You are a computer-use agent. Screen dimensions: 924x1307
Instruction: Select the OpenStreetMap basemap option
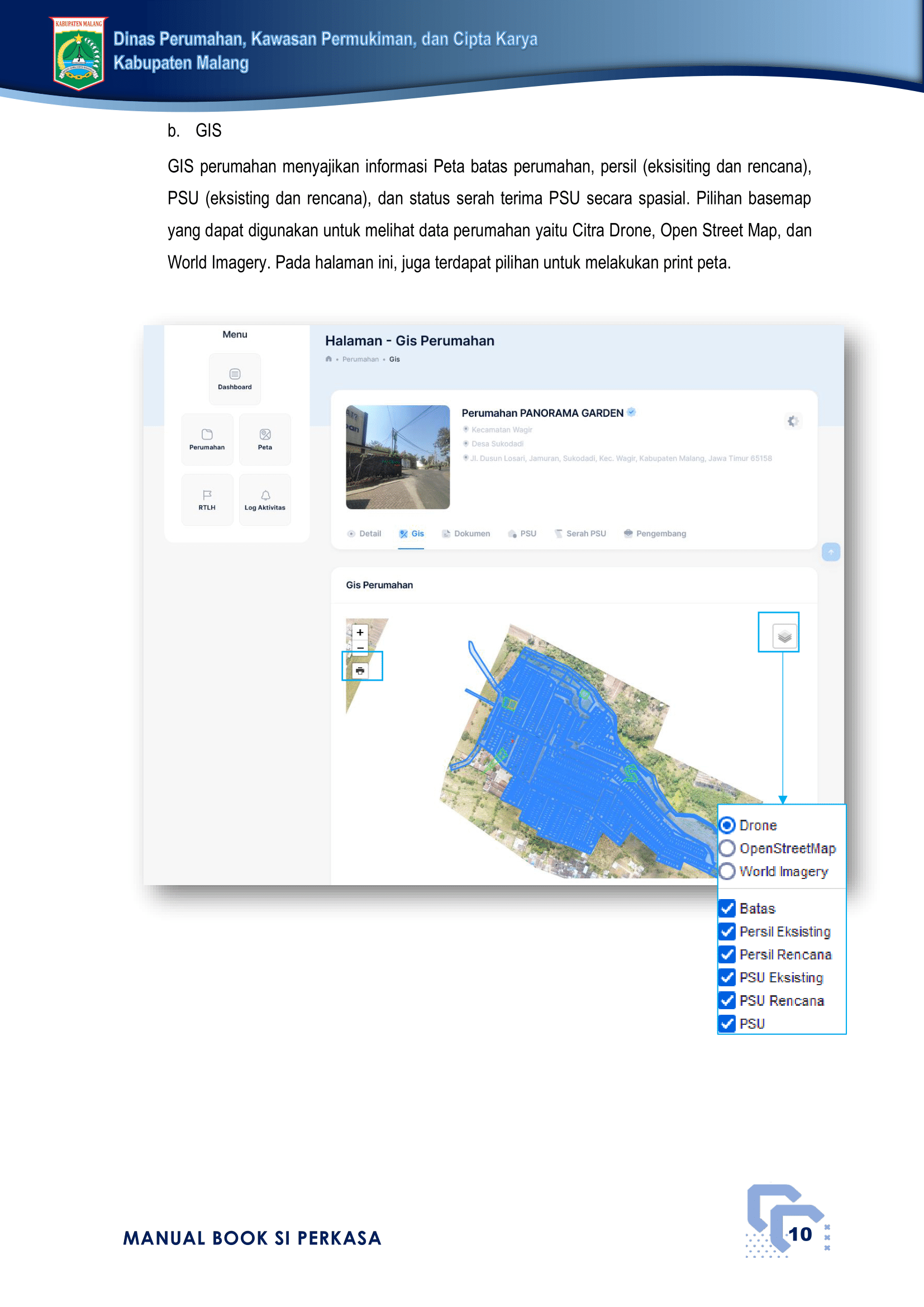click(x=727, y=848)
